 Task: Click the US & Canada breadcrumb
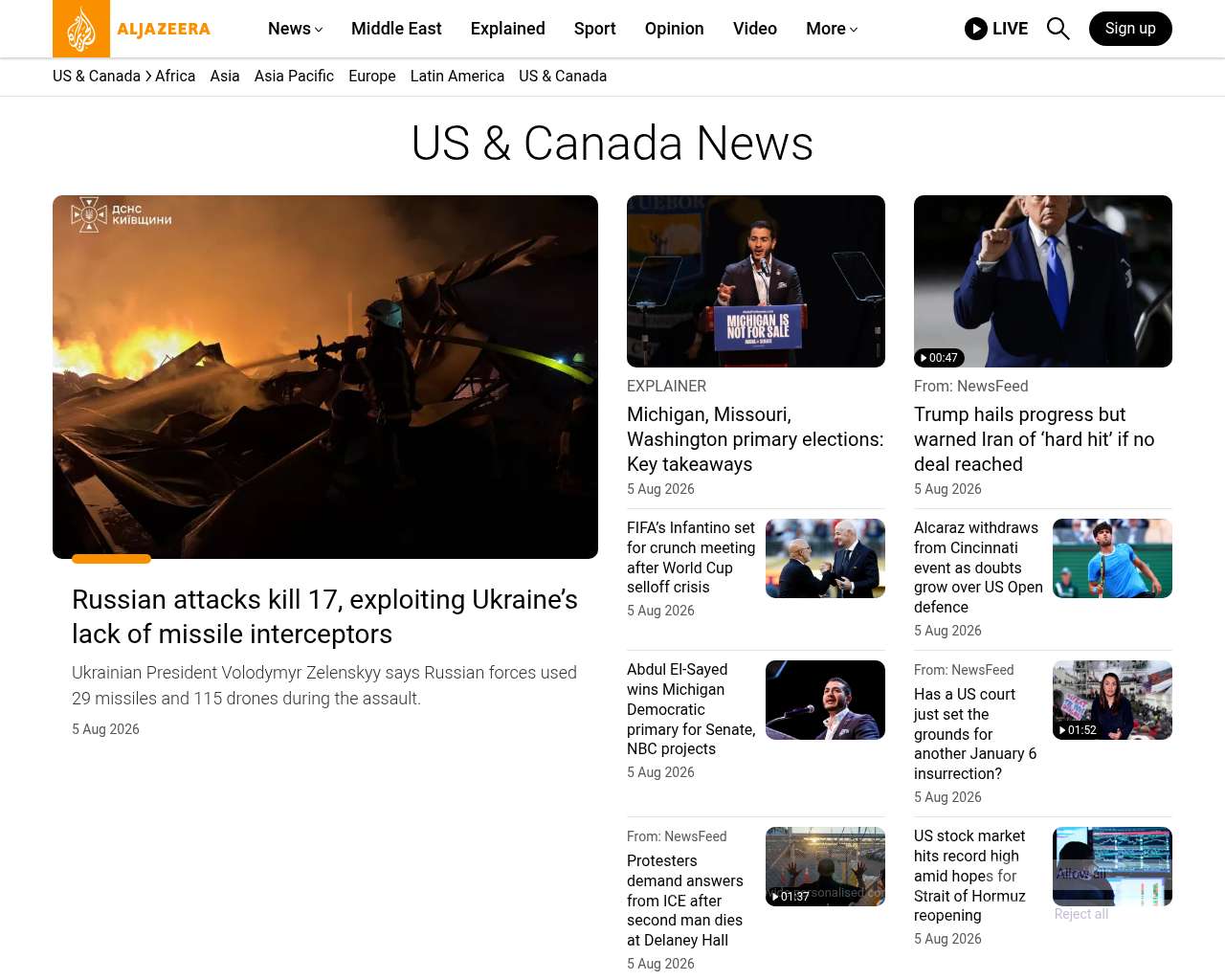point(97,77)
